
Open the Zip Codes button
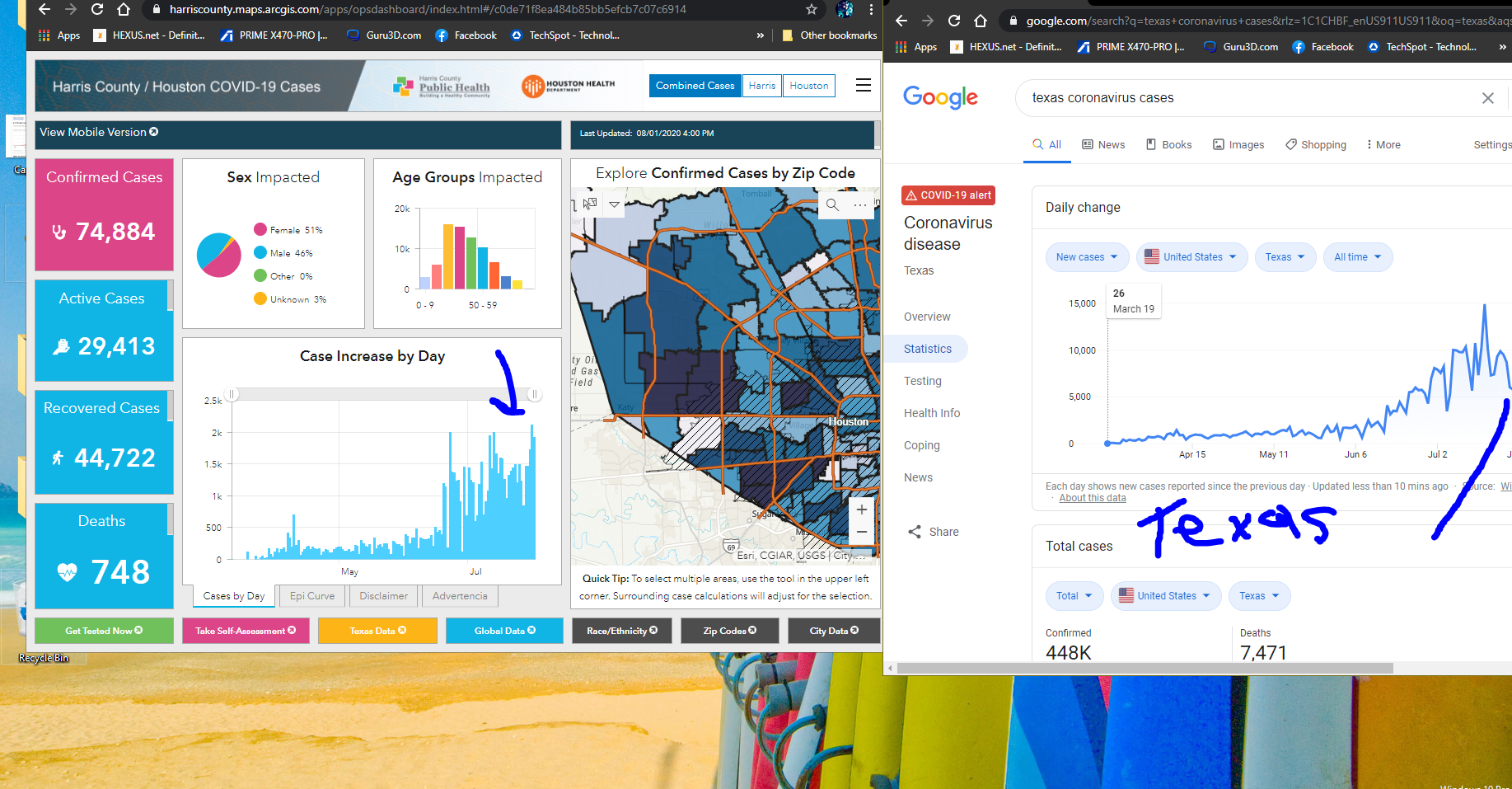click(x=729, y=631)
